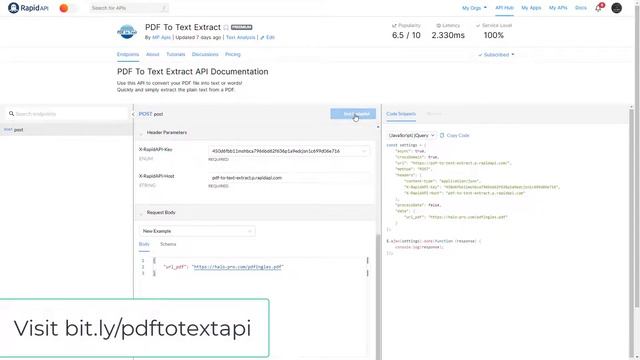Switch to the About tab

tap(152, 54)
